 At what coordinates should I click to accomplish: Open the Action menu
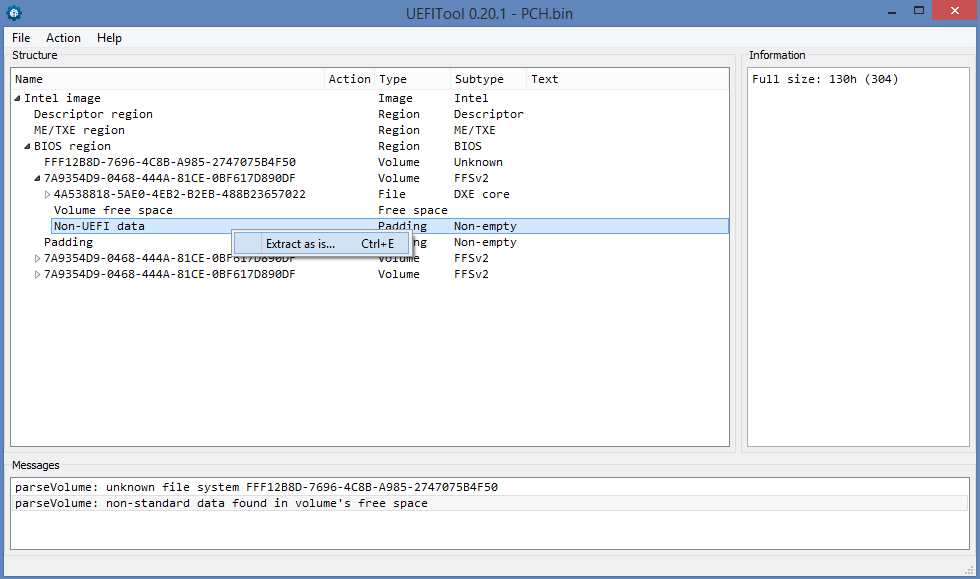(63, 38)
